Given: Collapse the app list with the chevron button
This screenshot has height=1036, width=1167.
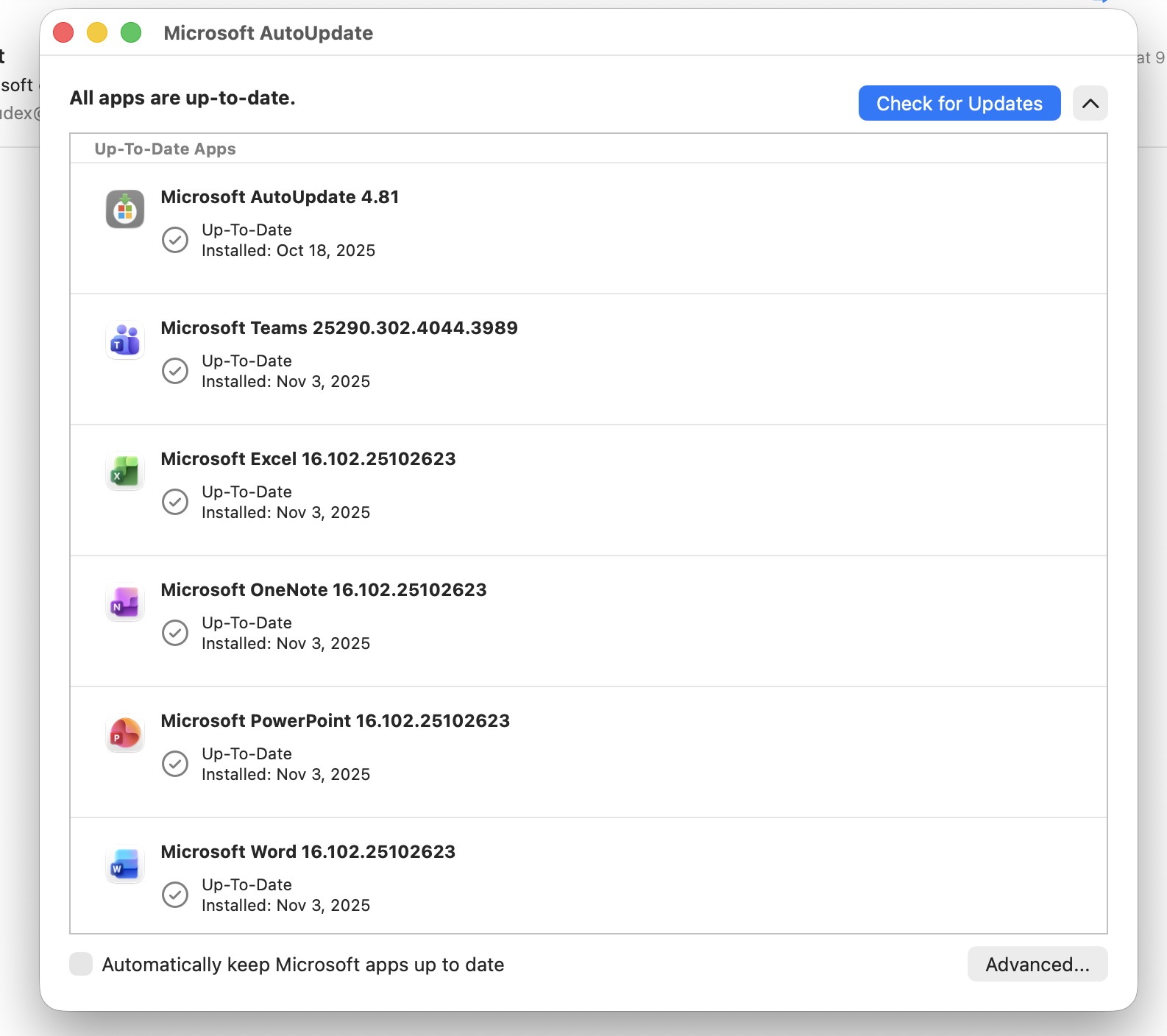Looking at the screenshot, I should [1090, 103].
